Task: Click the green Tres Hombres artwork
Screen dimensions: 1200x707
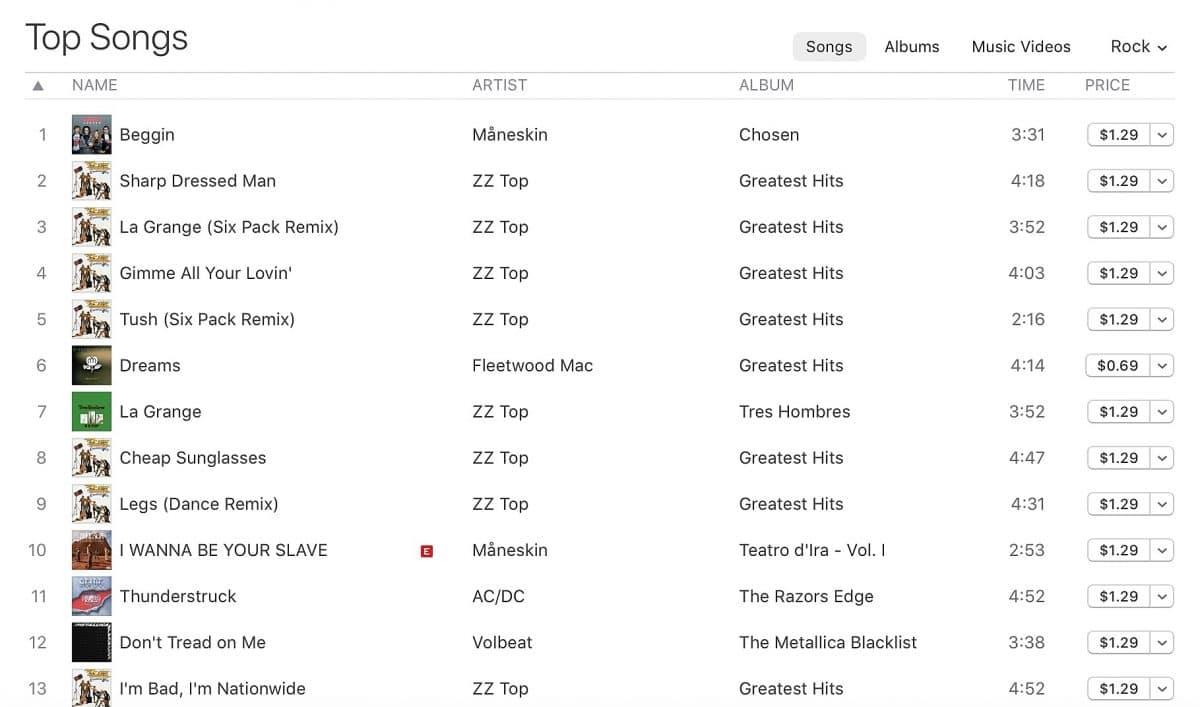Action: tap(91, 412)
